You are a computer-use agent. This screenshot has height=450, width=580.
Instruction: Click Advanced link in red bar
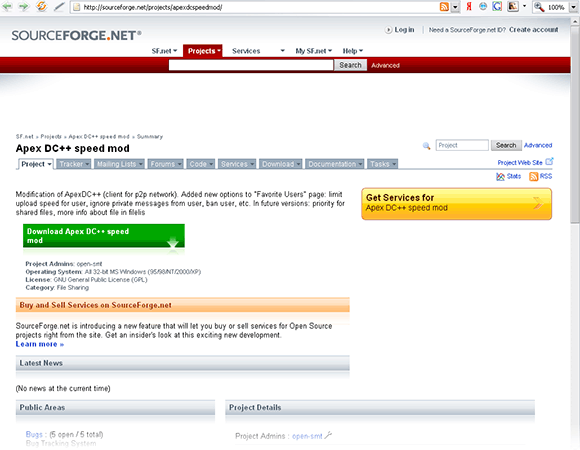(385, 65)
